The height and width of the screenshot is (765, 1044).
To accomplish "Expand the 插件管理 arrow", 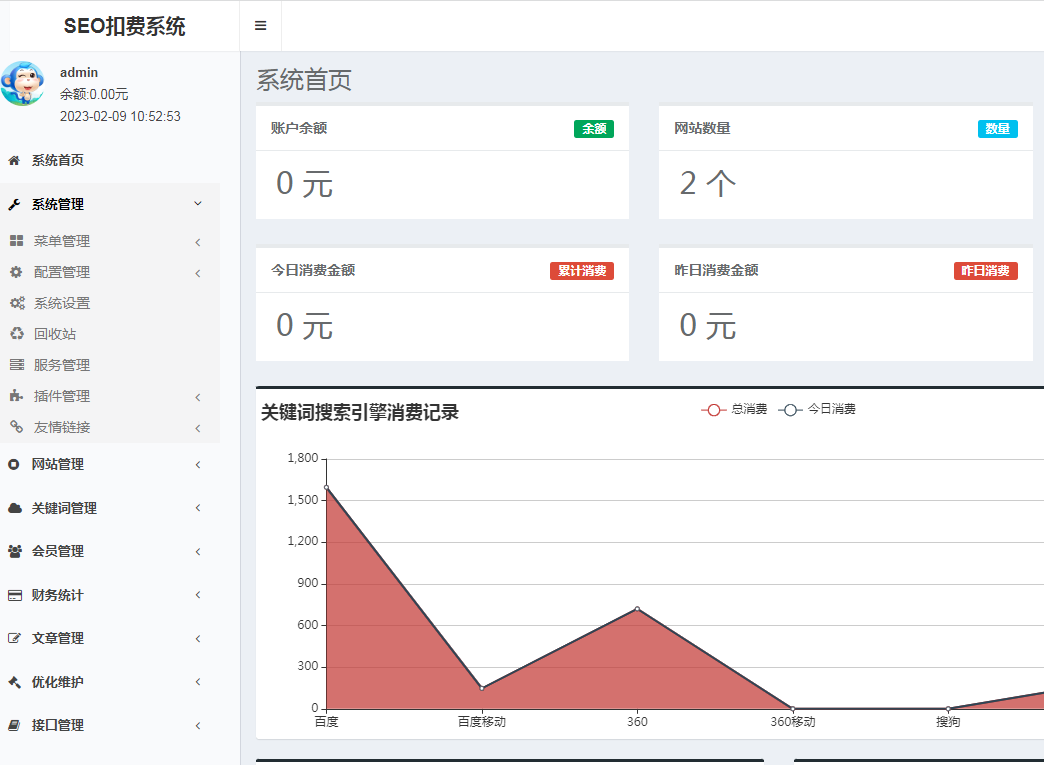I will coord(198,397).
